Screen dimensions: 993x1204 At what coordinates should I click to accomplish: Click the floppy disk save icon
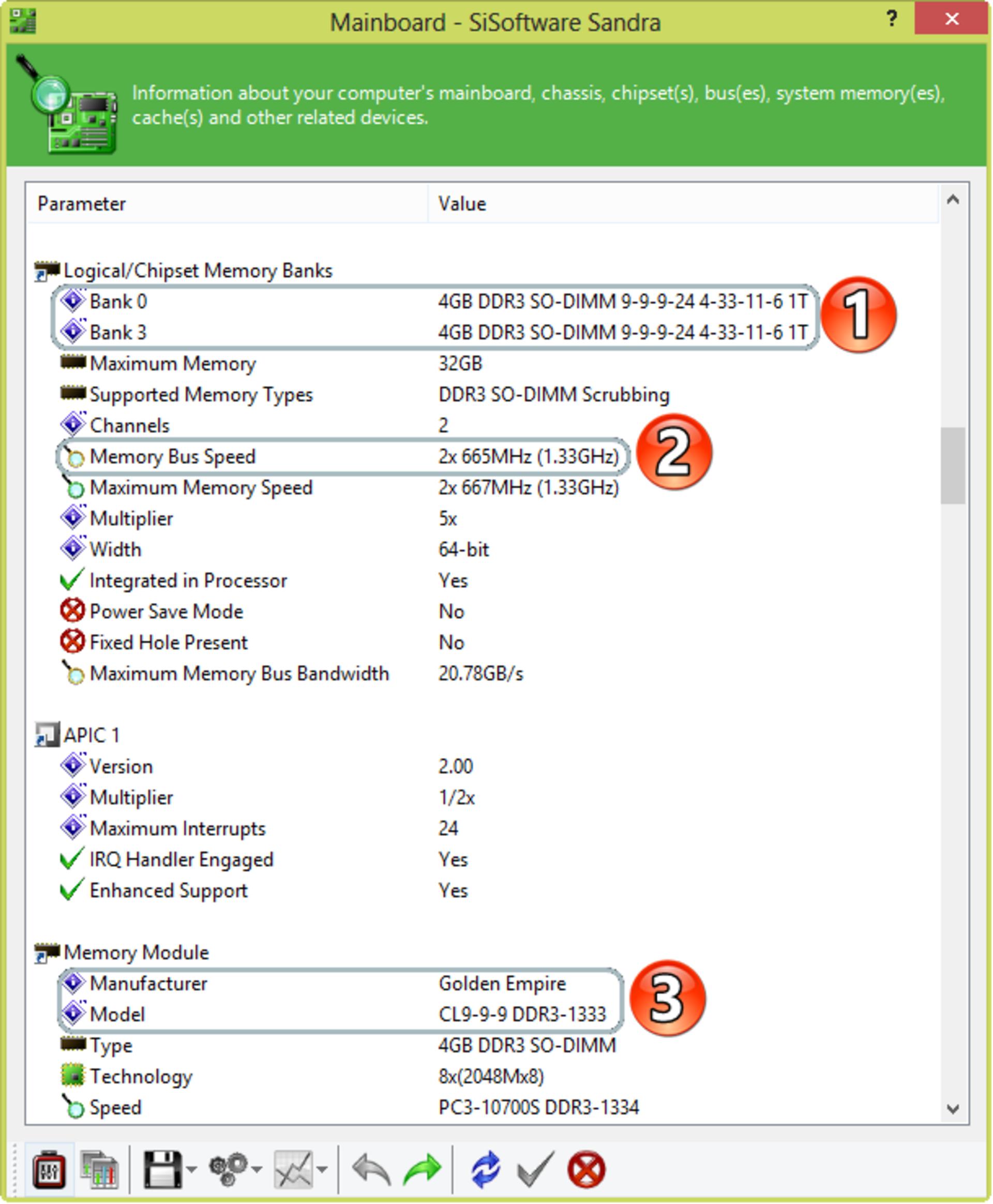pyautogui.click(x=162, y=1169)
